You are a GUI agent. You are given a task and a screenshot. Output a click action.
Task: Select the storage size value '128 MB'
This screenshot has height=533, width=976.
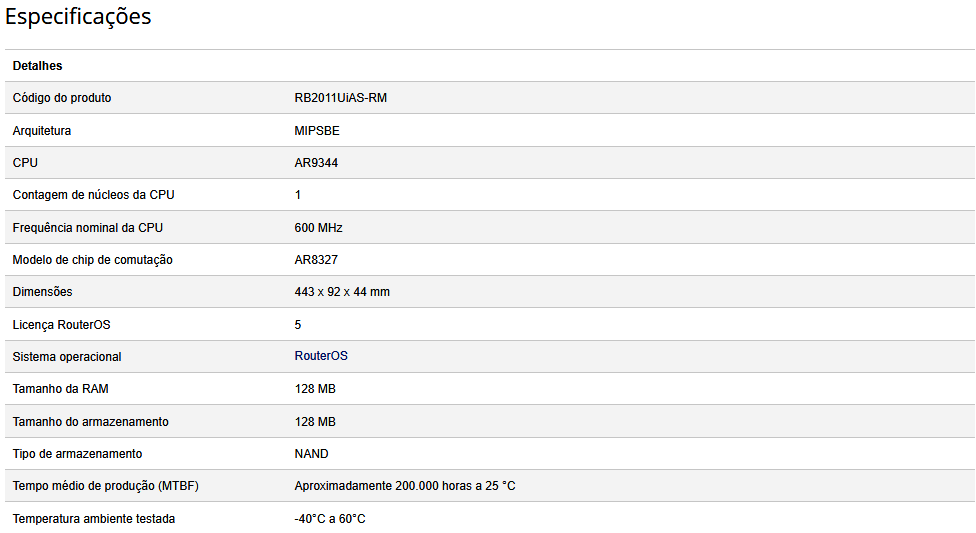pyautogui.click(x=315, y=422)
